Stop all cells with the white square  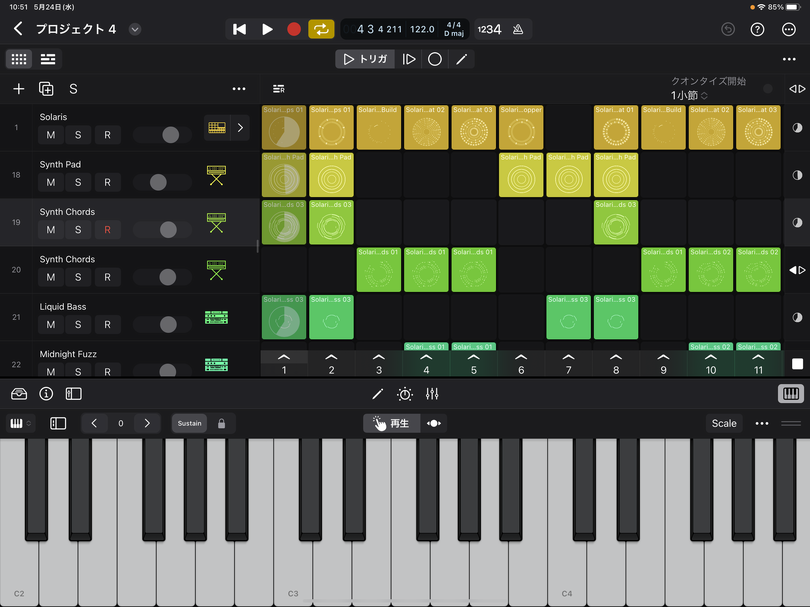(797, 364)
